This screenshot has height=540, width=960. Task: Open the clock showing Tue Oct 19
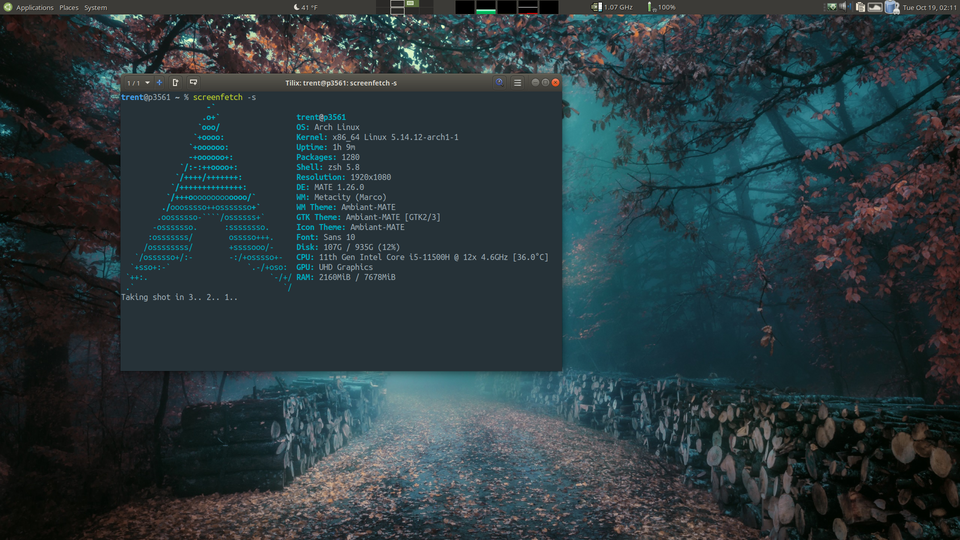pyautogui.click(x=928, y=7)
